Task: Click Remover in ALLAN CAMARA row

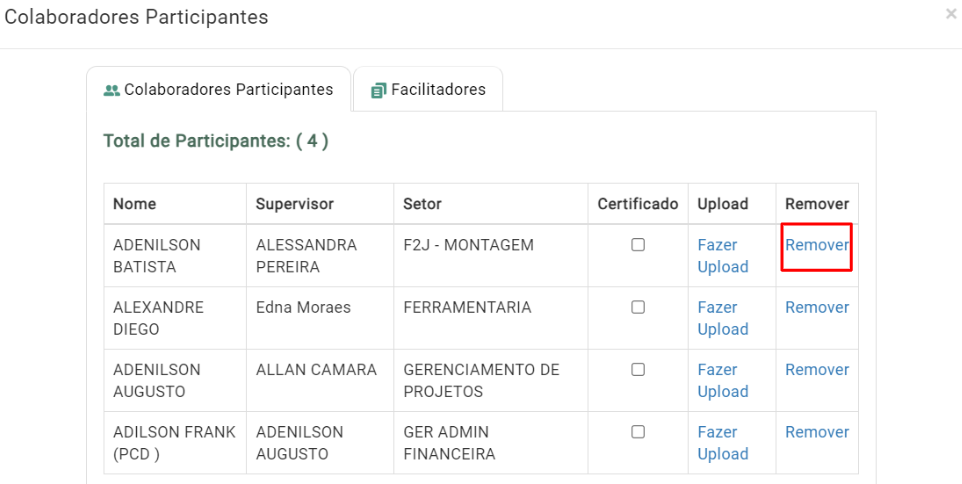Action: click(817, 370)
